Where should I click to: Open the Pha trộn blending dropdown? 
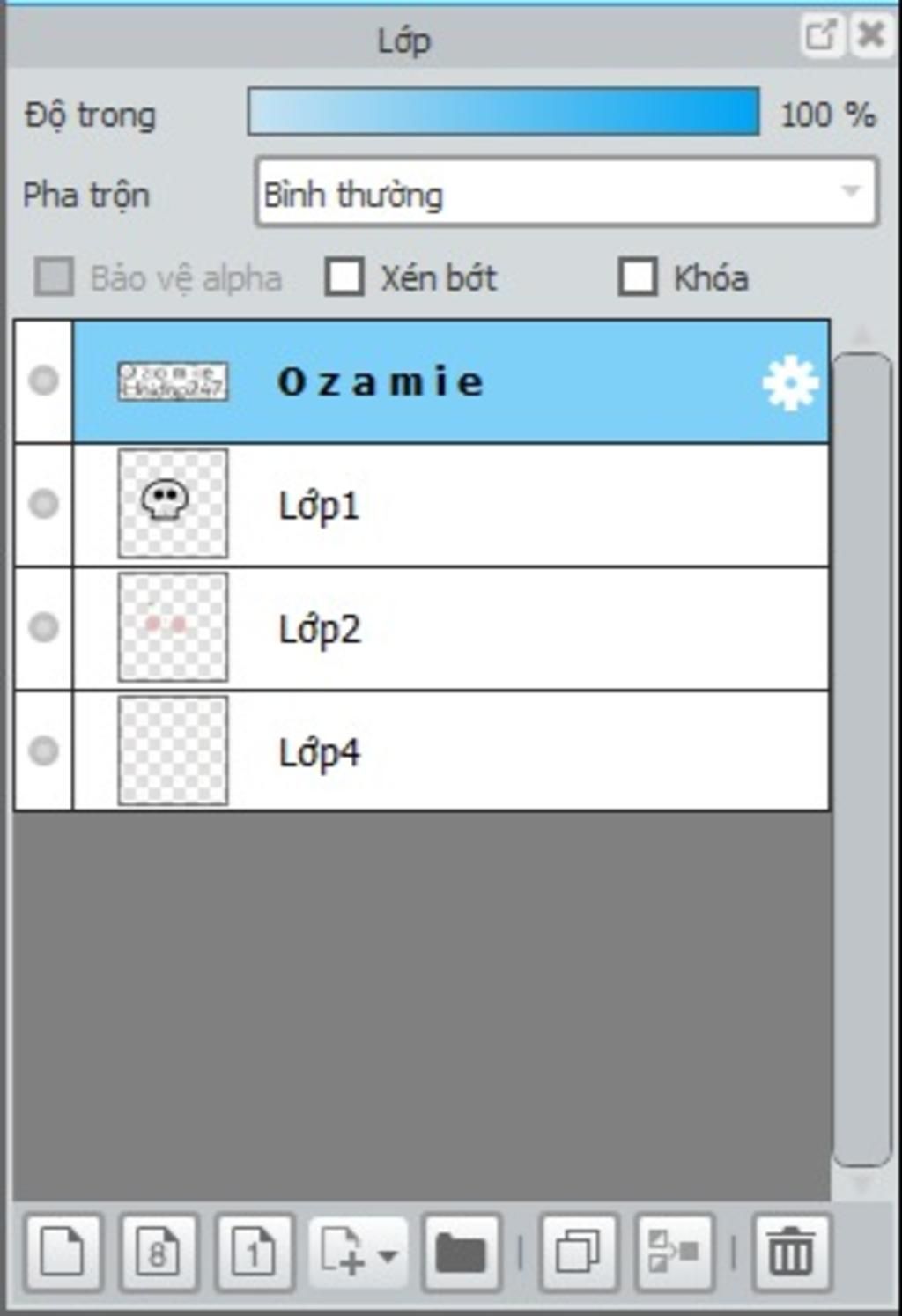(566, 192)
